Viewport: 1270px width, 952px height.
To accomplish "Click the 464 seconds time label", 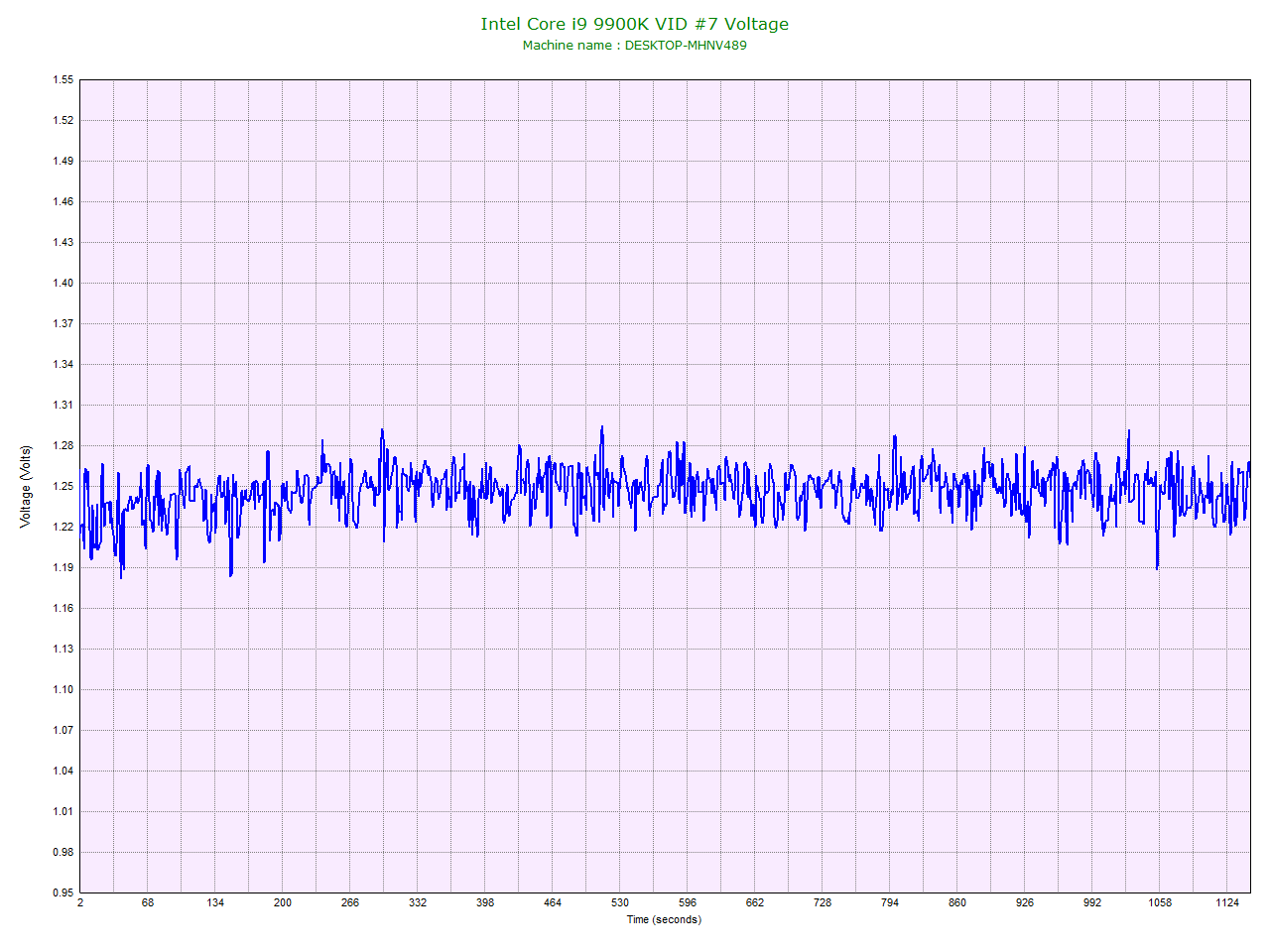I will (x=553, y=902).
